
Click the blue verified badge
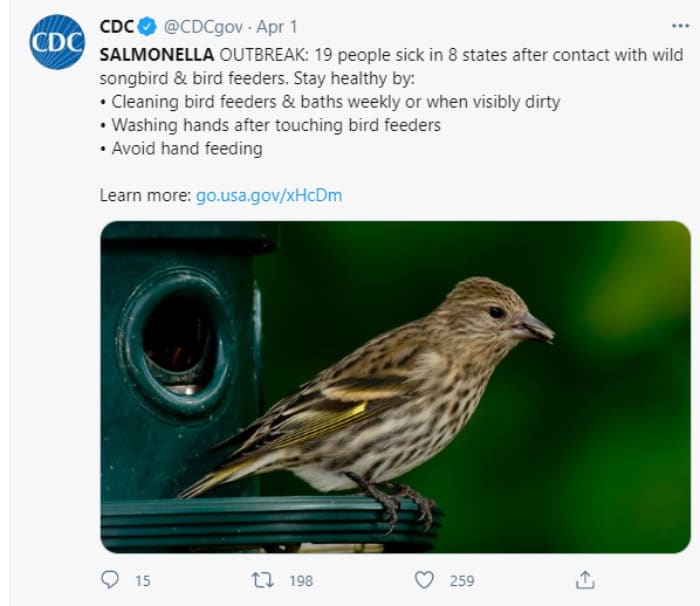(145, 26)
